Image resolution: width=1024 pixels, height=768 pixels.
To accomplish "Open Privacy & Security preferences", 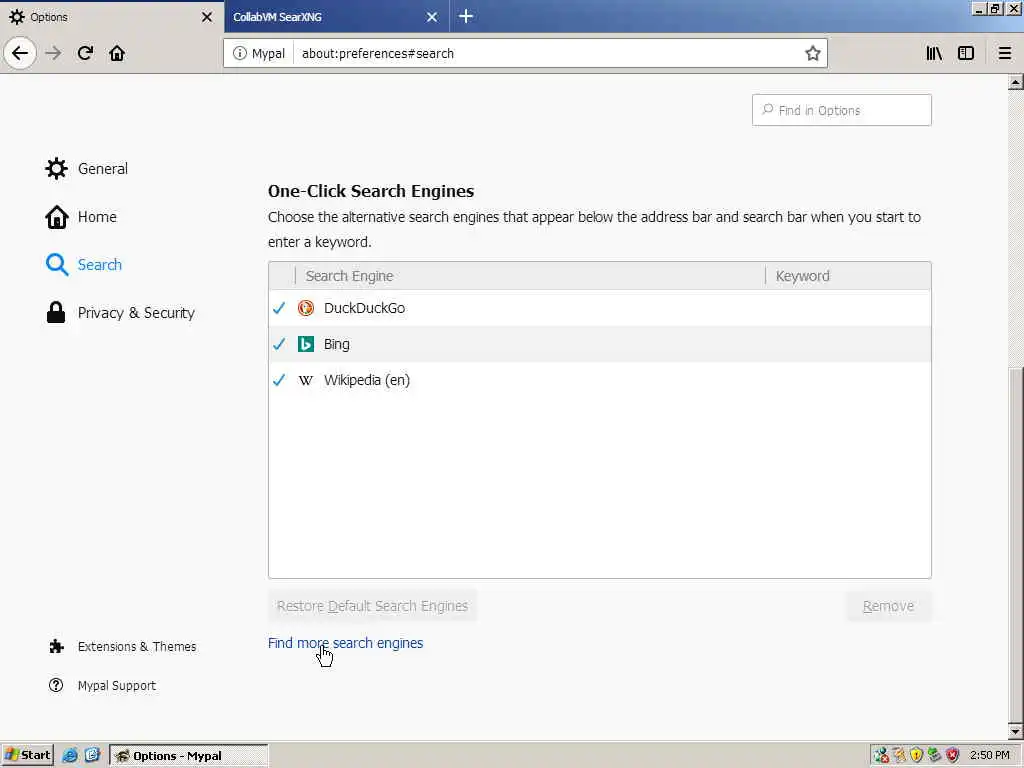I will 120,313.
